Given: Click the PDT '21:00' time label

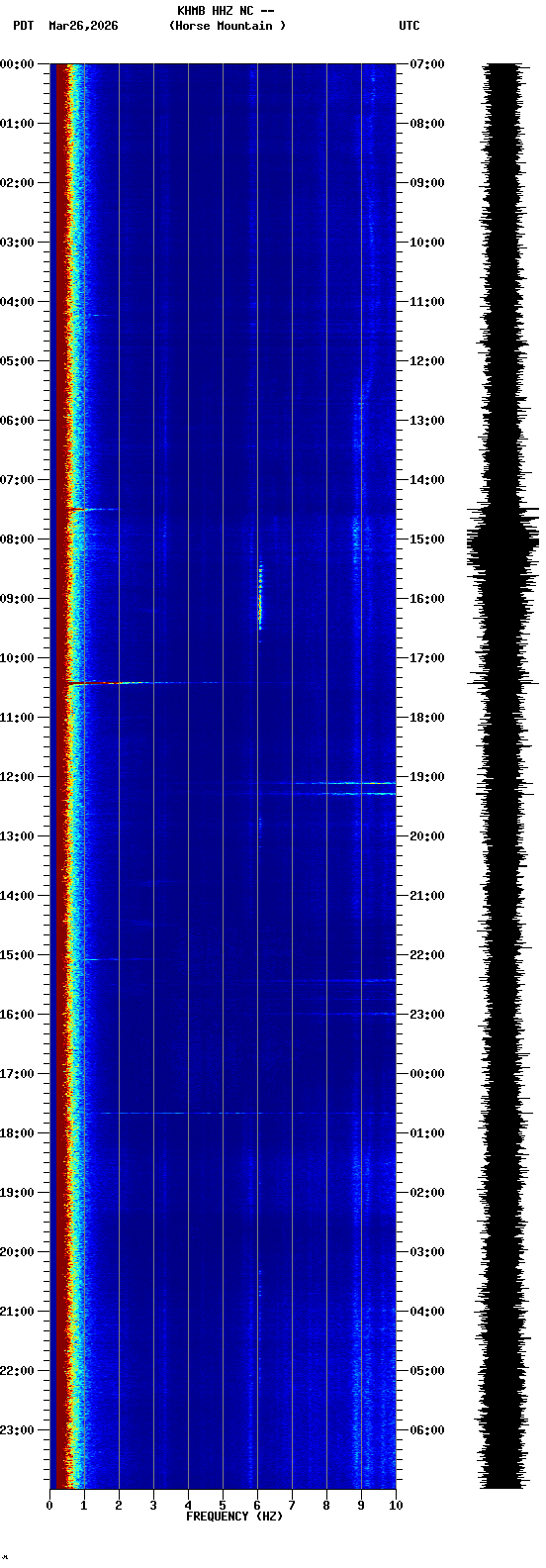Looking at the screenshot, I should [x=17, y=1312].
